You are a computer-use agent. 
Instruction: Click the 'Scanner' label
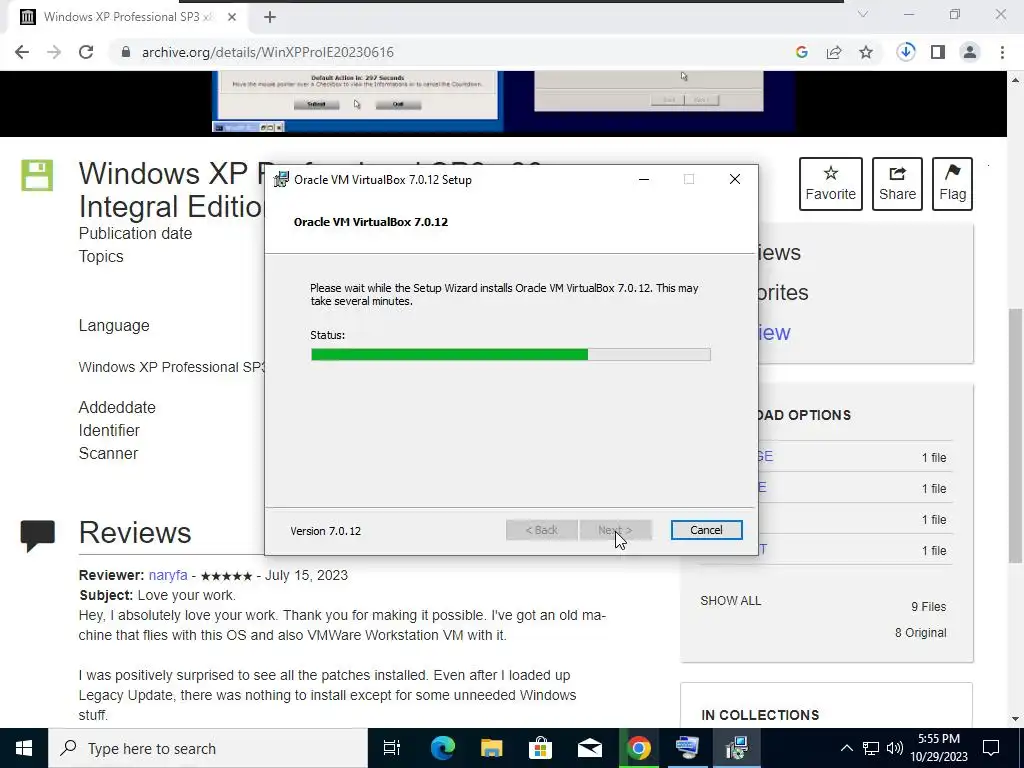pos(108,453)
